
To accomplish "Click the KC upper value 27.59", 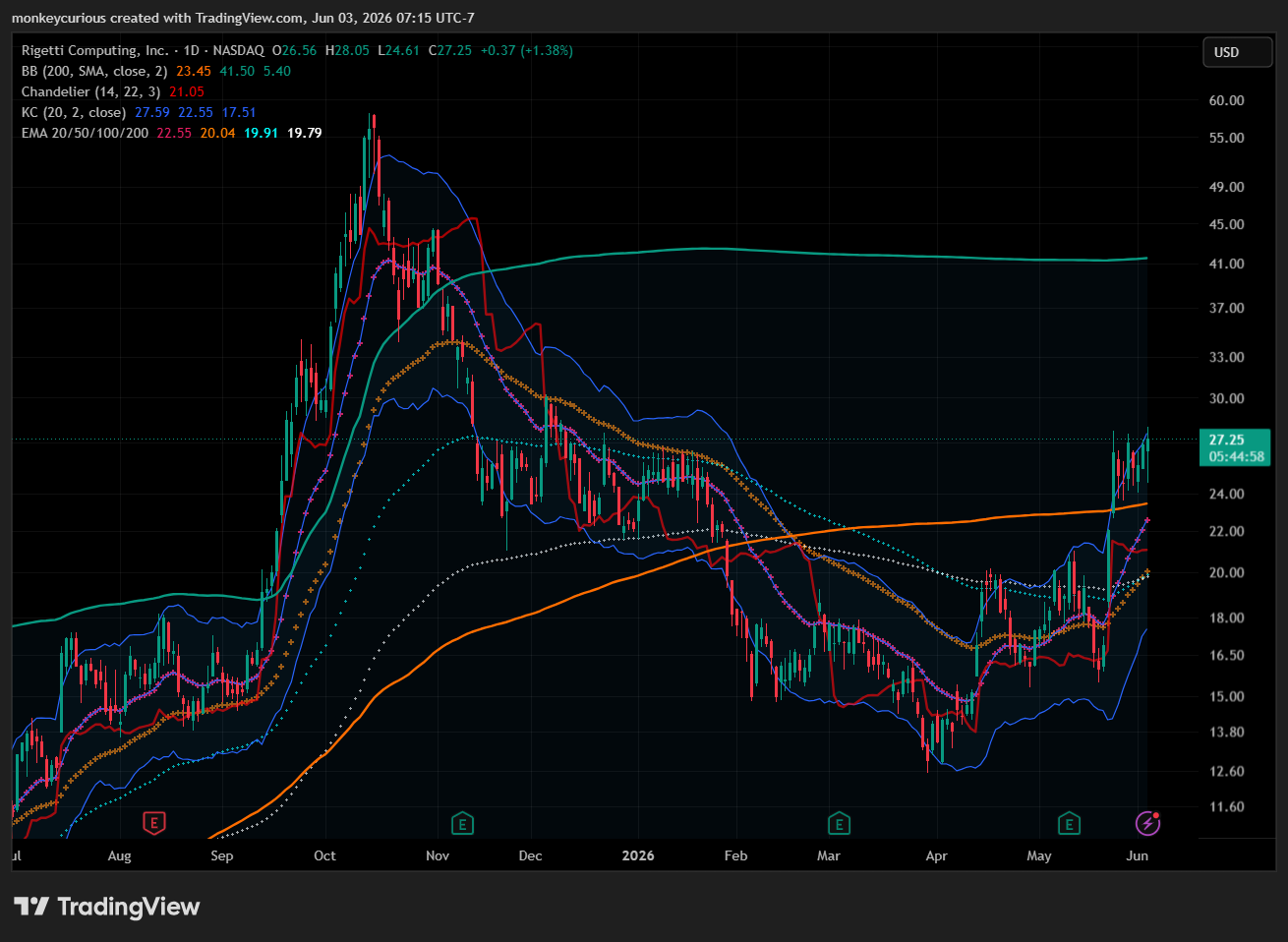I will (152, 112).
